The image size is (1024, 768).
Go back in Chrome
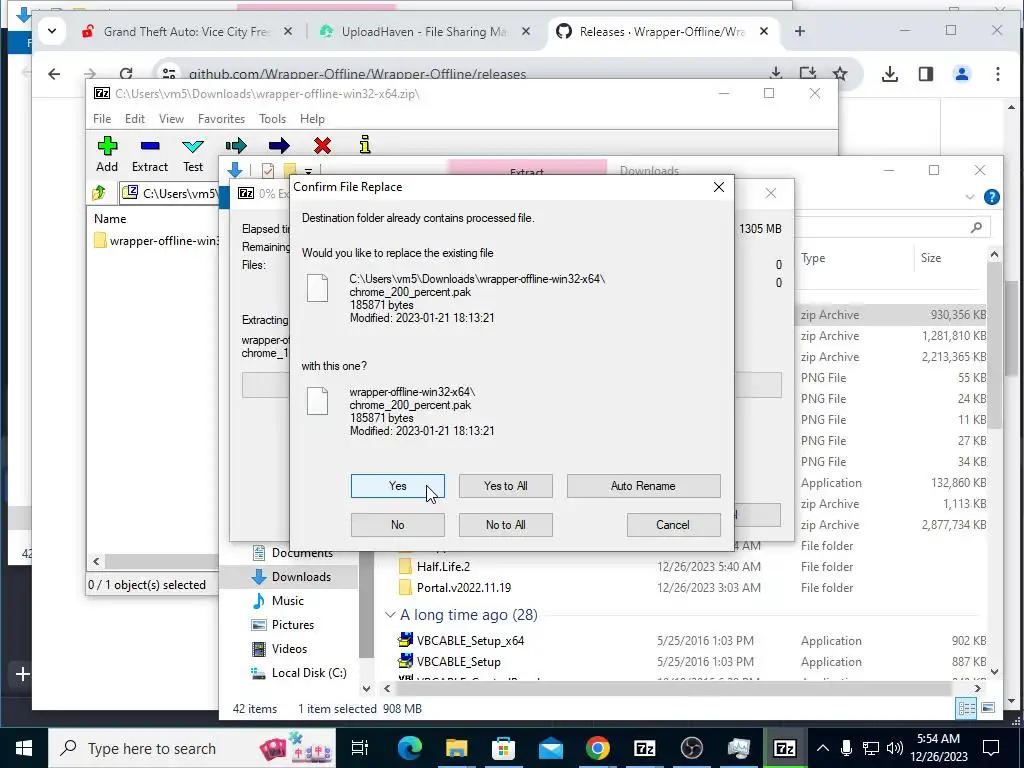(x=54, y=74)
